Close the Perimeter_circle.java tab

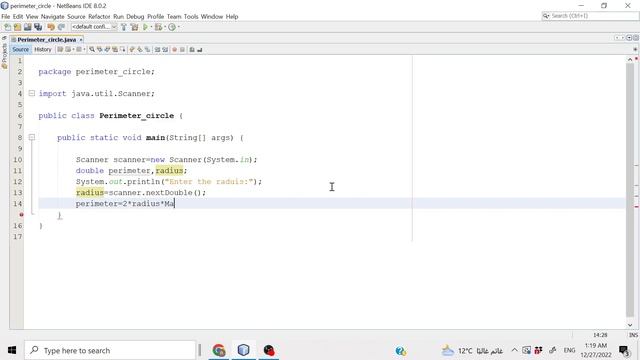point(81,40)
